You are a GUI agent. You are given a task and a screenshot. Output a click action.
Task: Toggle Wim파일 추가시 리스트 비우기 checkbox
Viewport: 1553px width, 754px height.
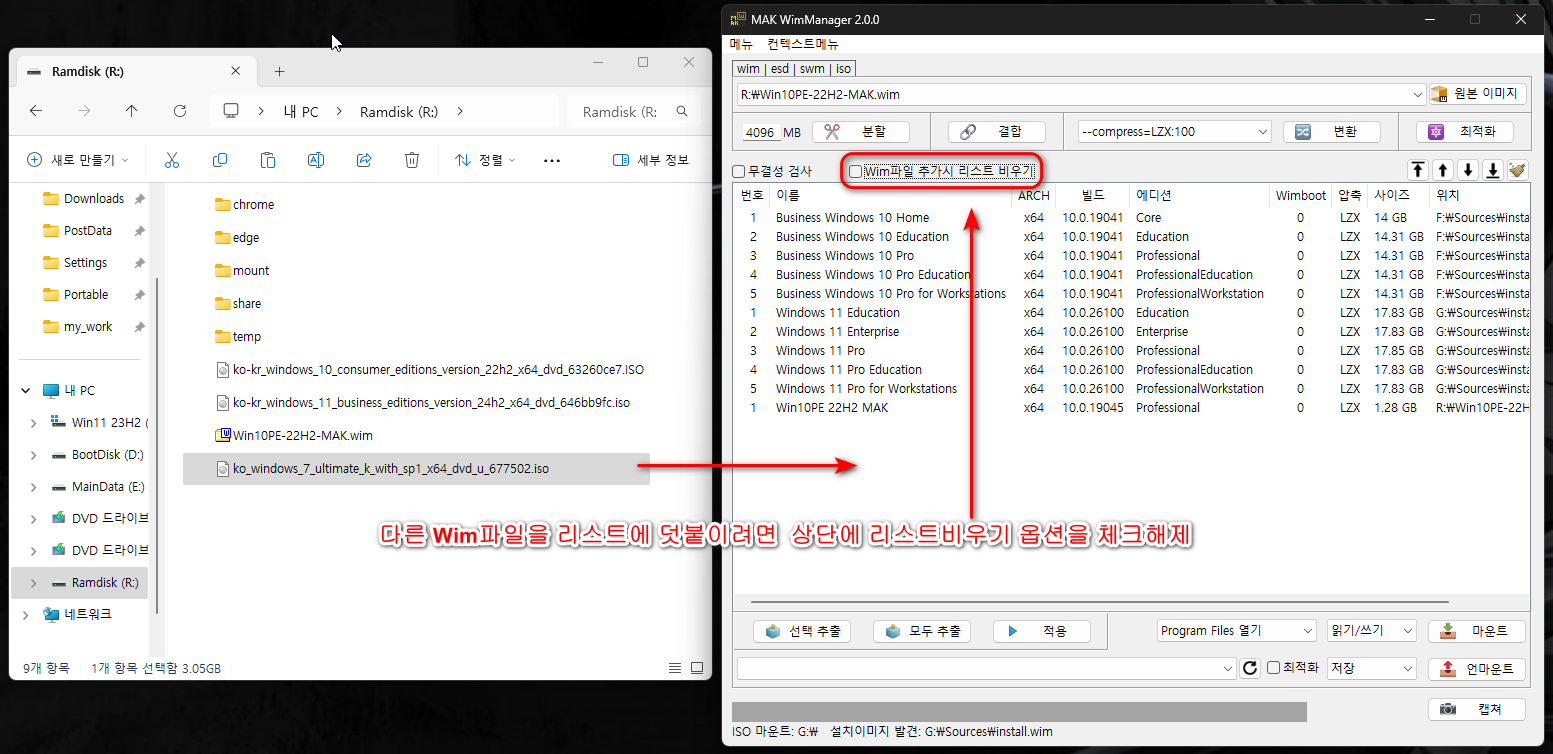pyautogui.click(x=855, y=171)
